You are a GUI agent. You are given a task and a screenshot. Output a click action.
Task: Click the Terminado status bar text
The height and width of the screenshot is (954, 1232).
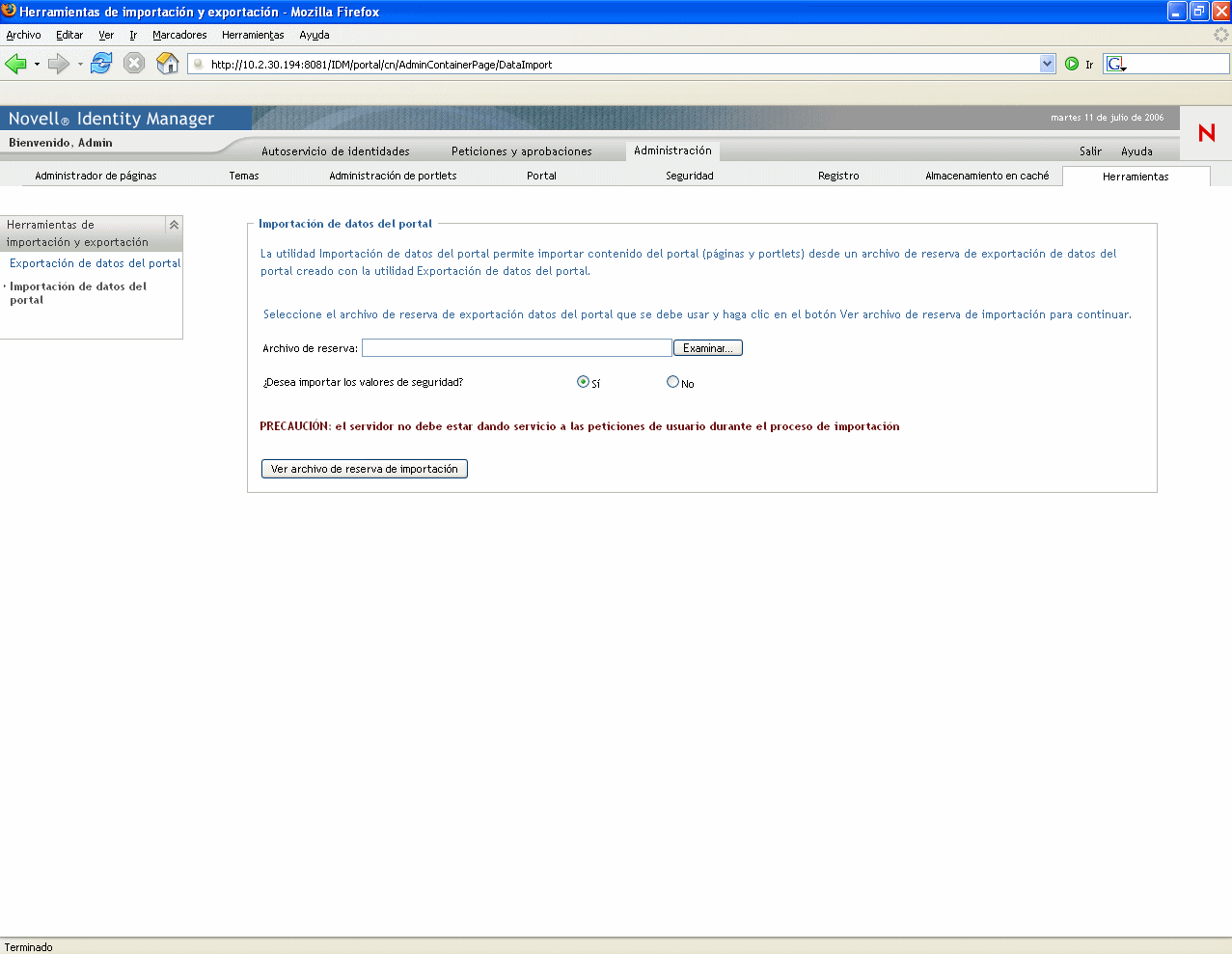coord(29,947)
